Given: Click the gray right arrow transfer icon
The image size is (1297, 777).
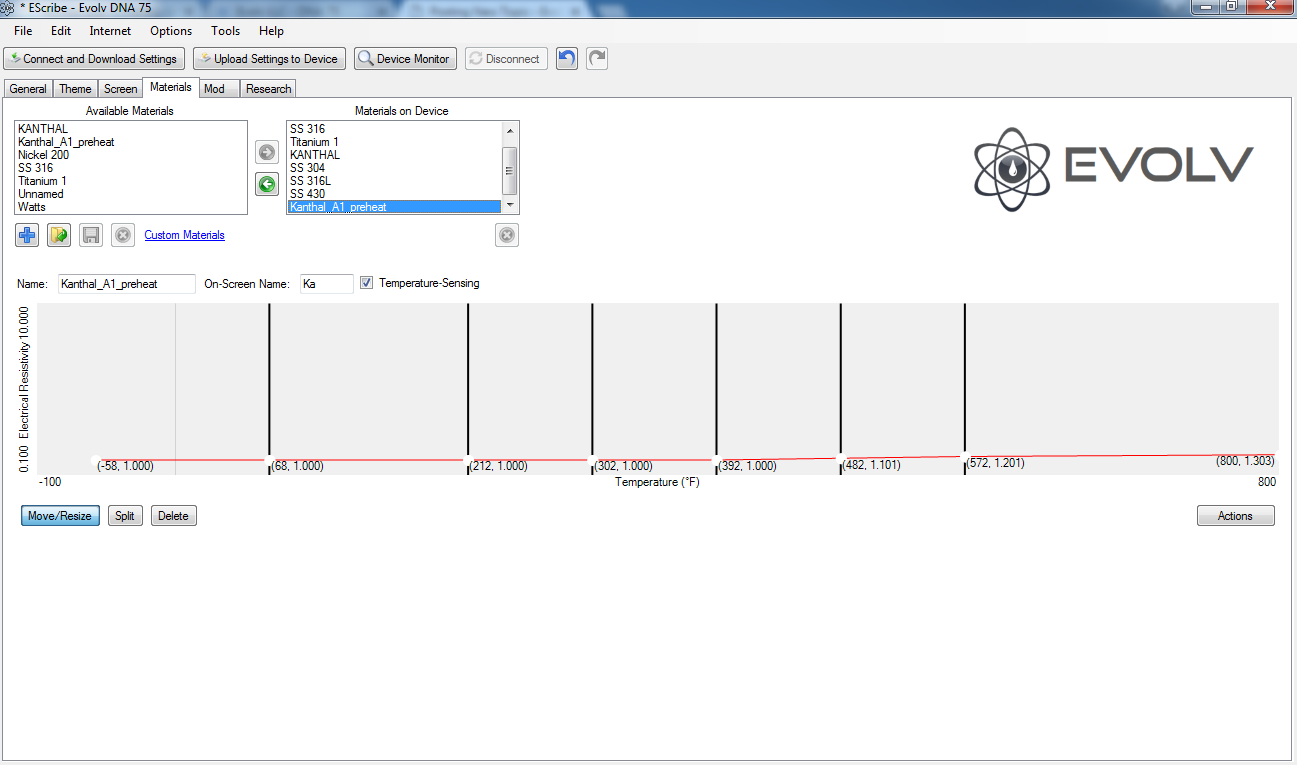Looking at the screenshot, I should tap(267, 152).
